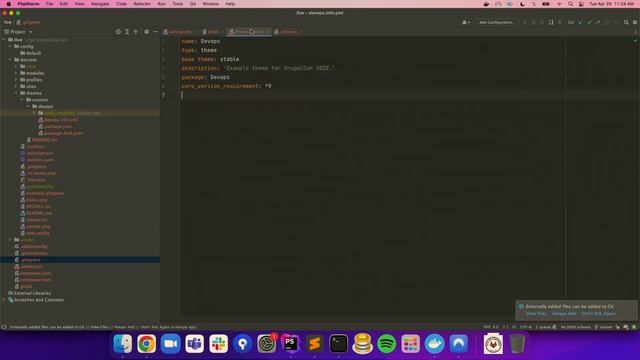The height and width of the screenshot is (360, 640).
Task: Click the Collapse All icon in Project panel
Action: point(136,31)
